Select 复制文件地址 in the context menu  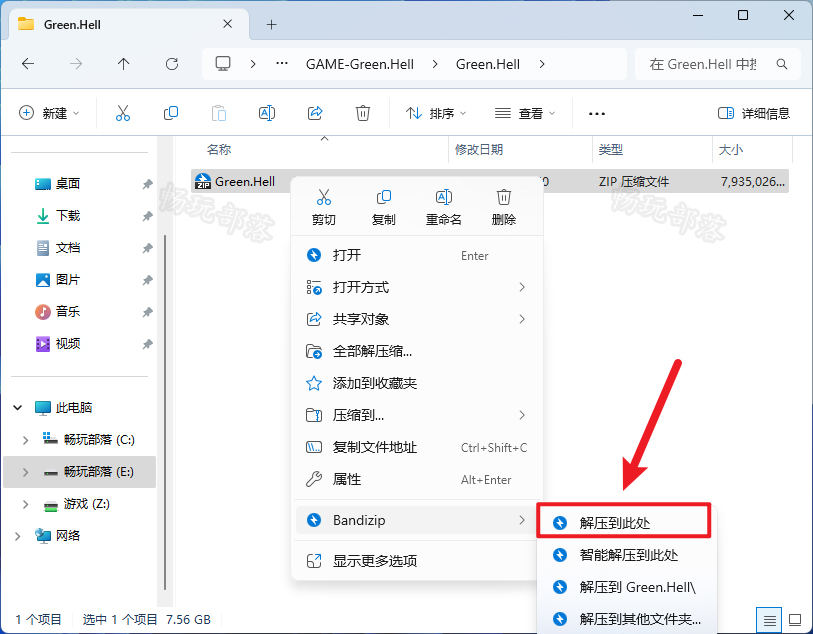[x=417, y=447]
